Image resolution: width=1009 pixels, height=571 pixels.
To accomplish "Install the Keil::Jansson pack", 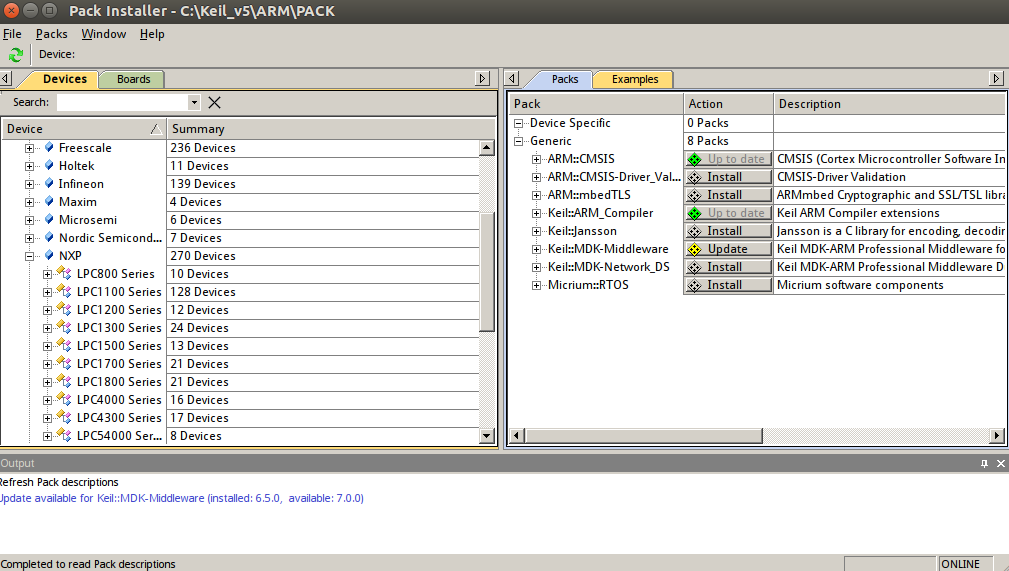I will click(728, 231).
